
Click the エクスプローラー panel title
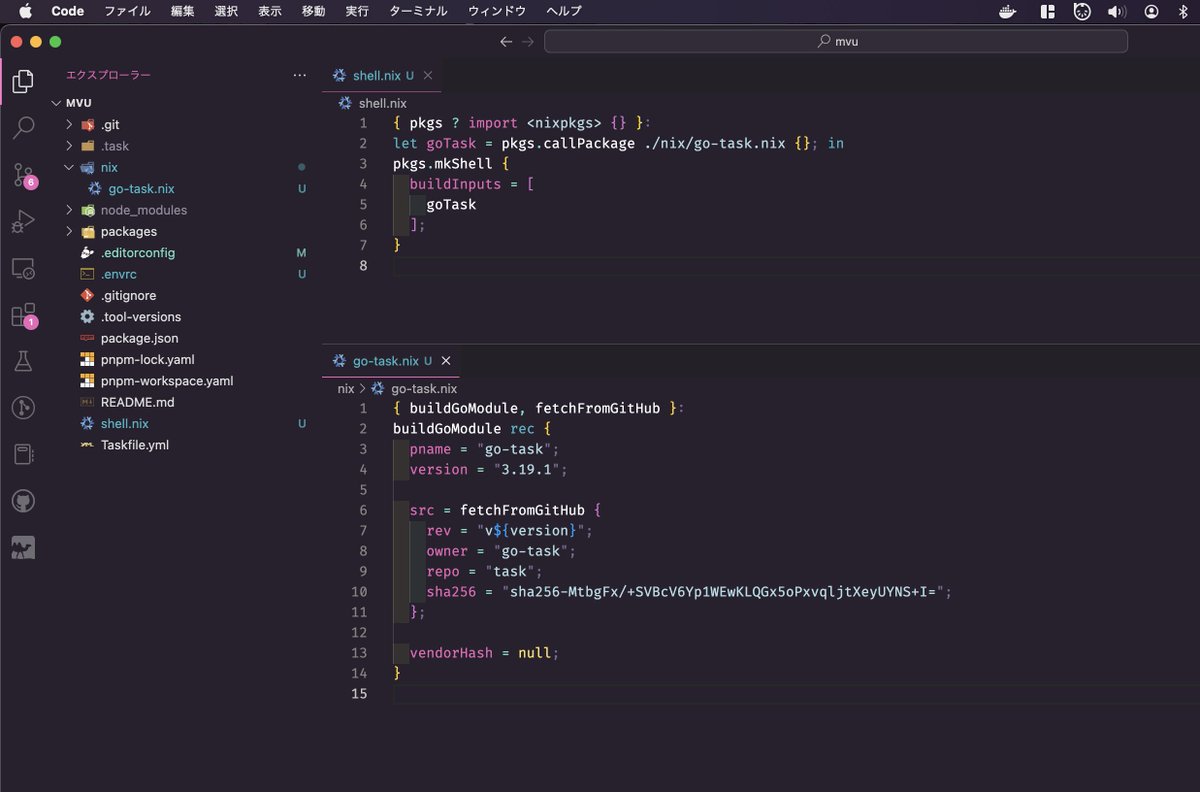coord(108,75)
